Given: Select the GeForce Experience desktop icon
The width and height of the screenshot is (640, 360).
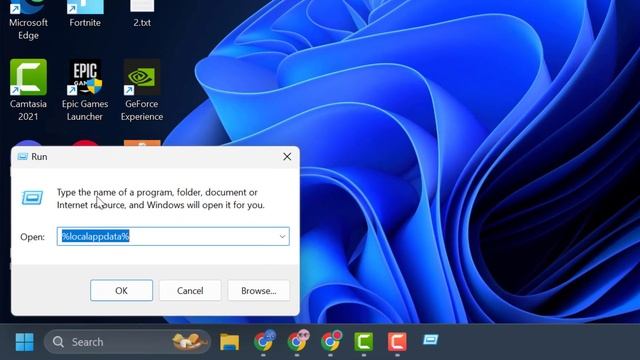Looking at the screenshot, I should click(x=142, y=90).
